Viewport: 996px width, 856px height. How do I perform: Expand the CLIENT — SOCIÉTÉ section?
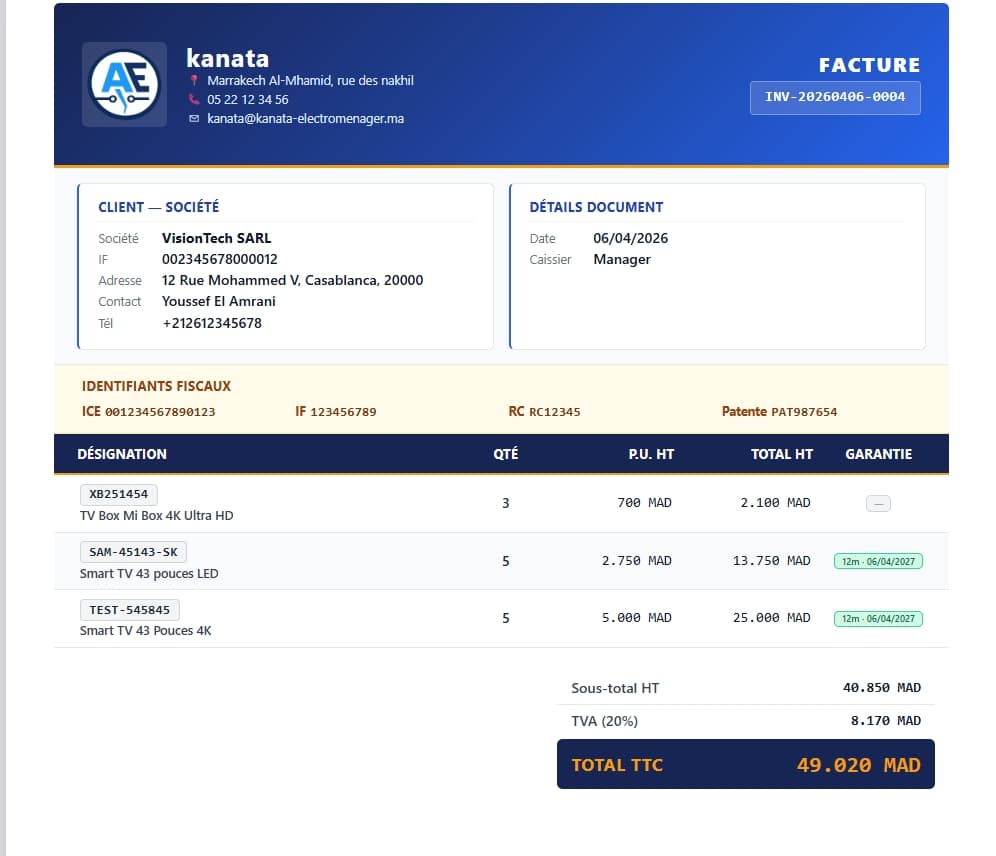[x=159, y=207]
